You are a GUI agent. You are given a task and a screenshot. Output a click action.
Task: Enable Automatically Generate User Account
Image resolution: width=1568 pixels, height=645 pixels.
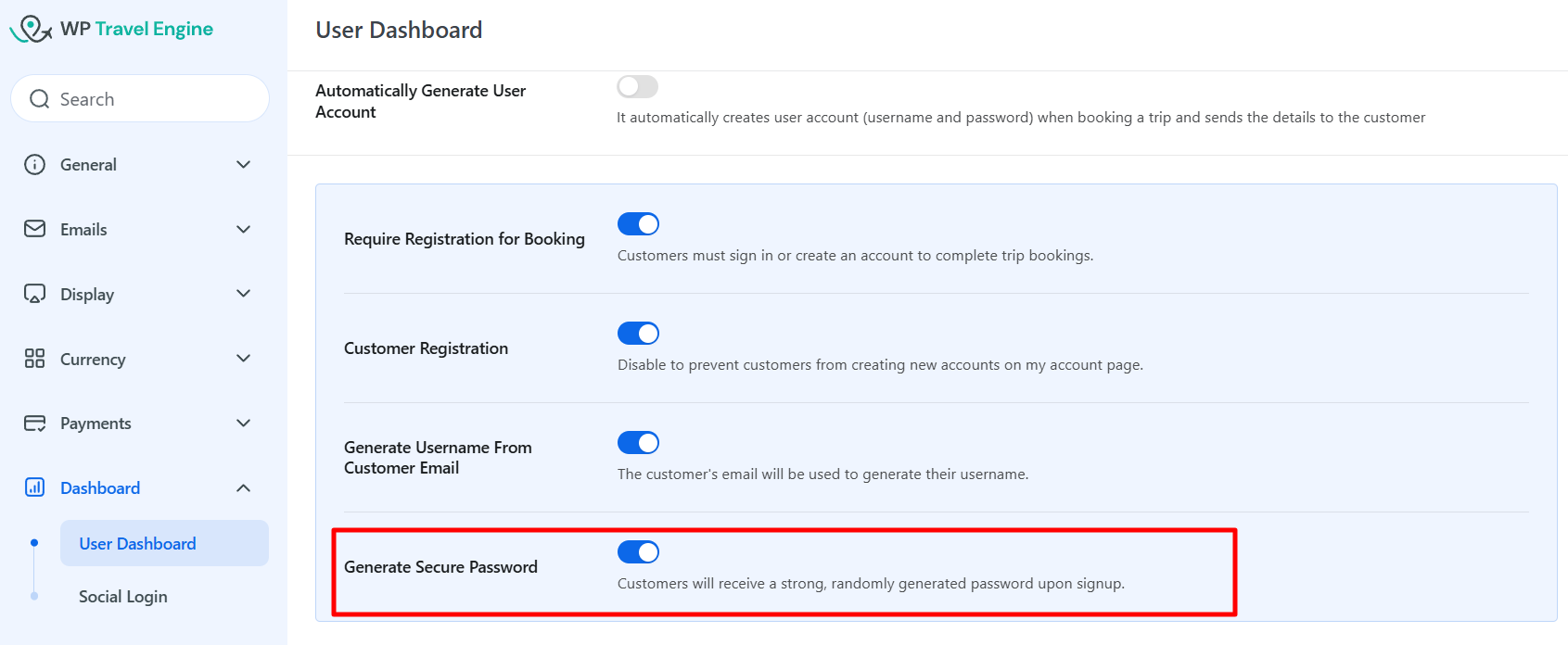[x=637, y=85]
